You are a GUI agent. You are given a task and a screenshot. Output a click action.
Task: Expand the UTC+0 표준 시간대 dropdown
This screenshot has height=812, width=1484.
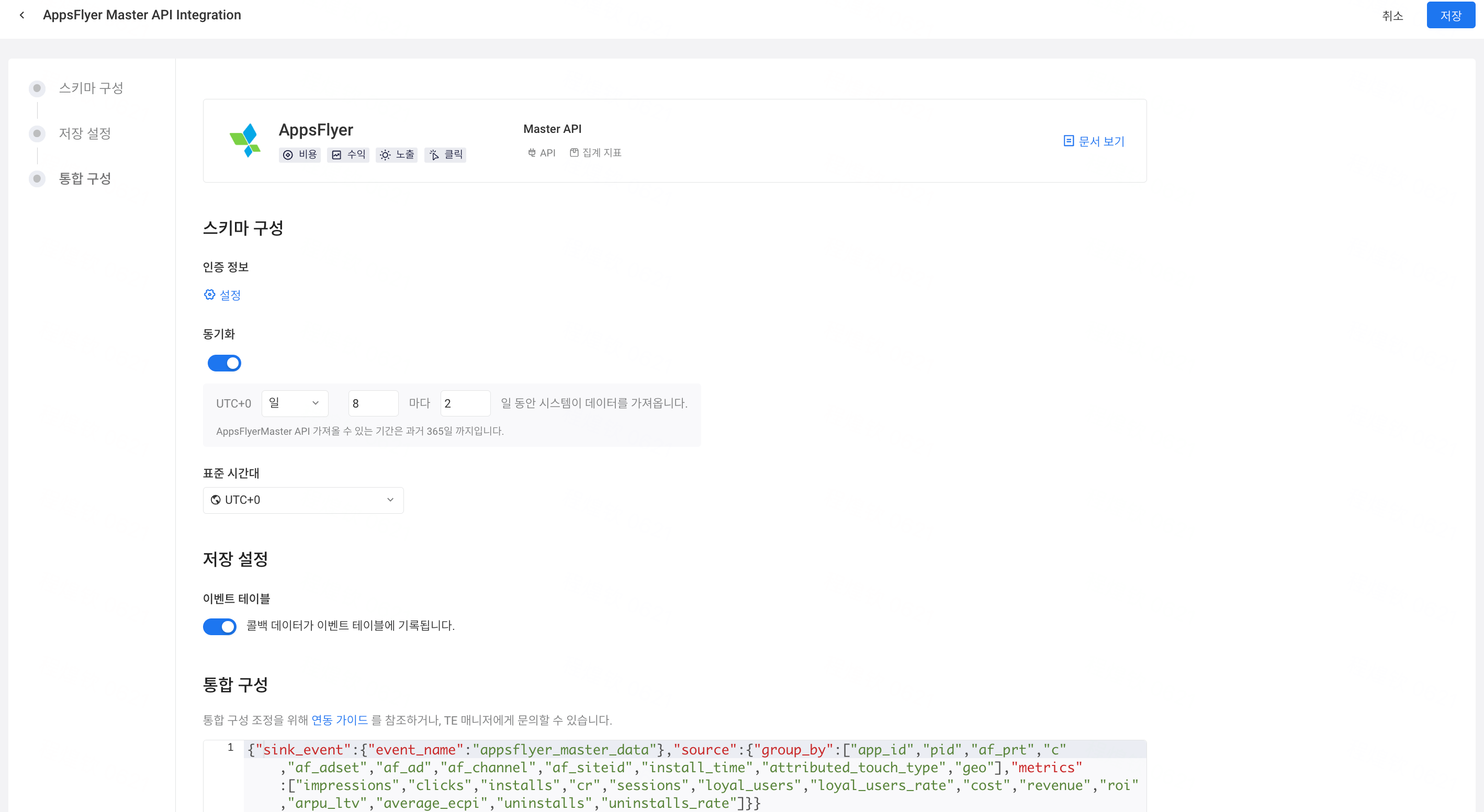303,501
